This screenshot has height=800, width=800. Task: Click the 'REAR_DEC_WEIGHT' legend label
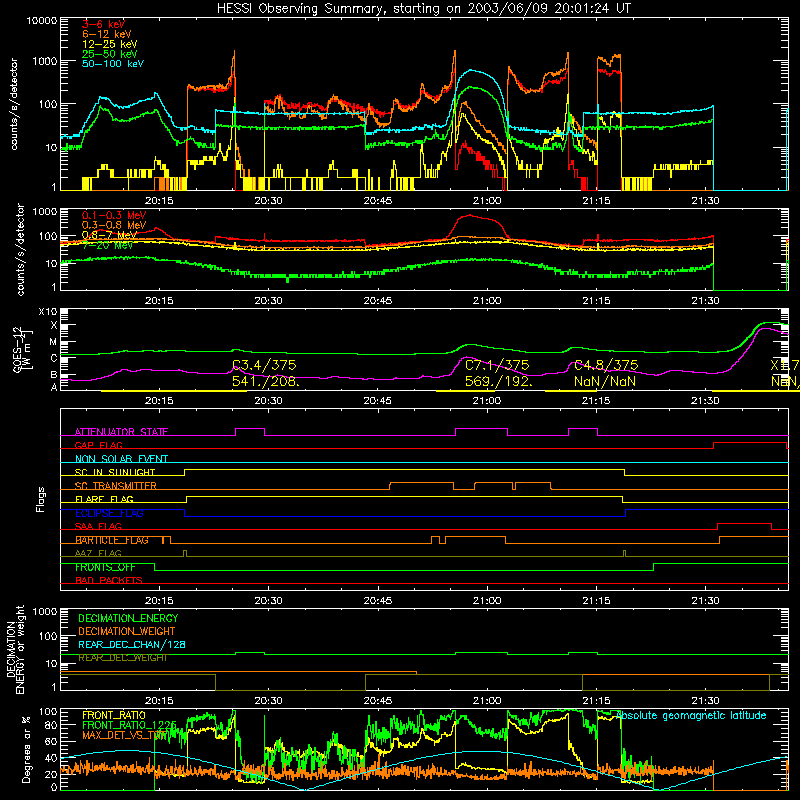point(122,658)
